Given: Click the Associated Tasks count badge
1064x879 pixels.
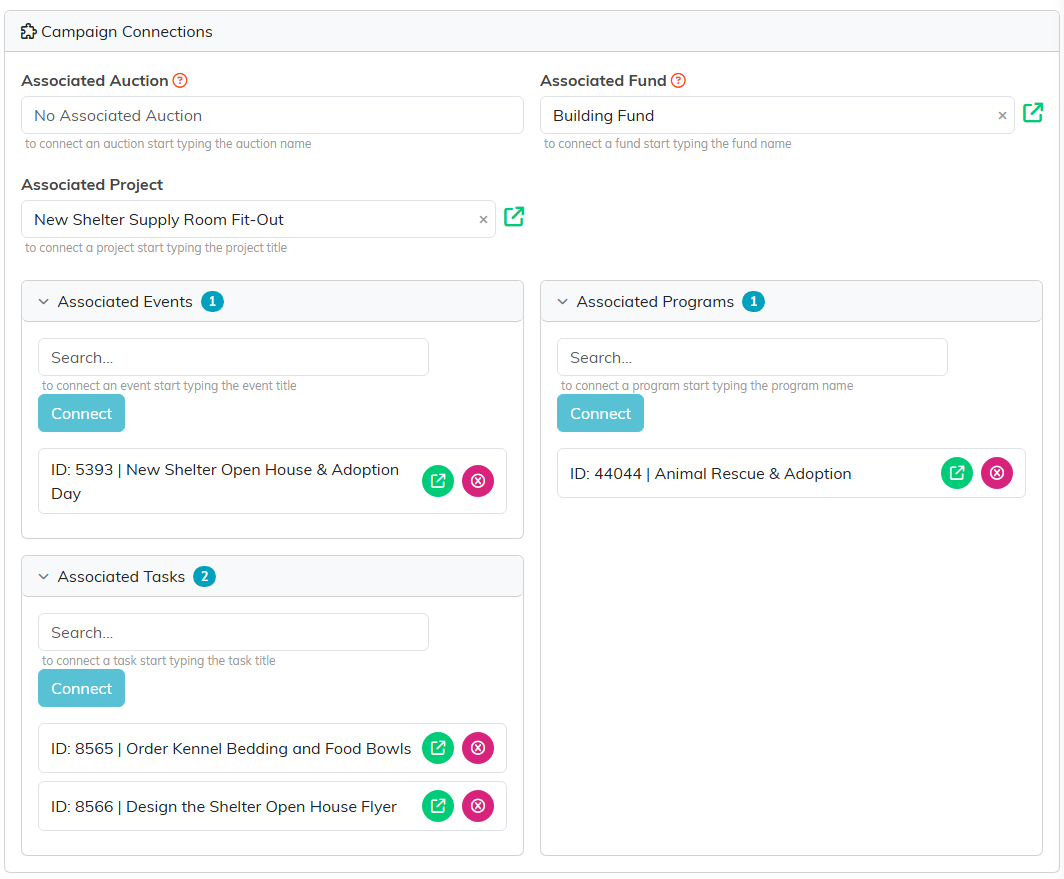Looking at the screenshot, I should point(204,576).
